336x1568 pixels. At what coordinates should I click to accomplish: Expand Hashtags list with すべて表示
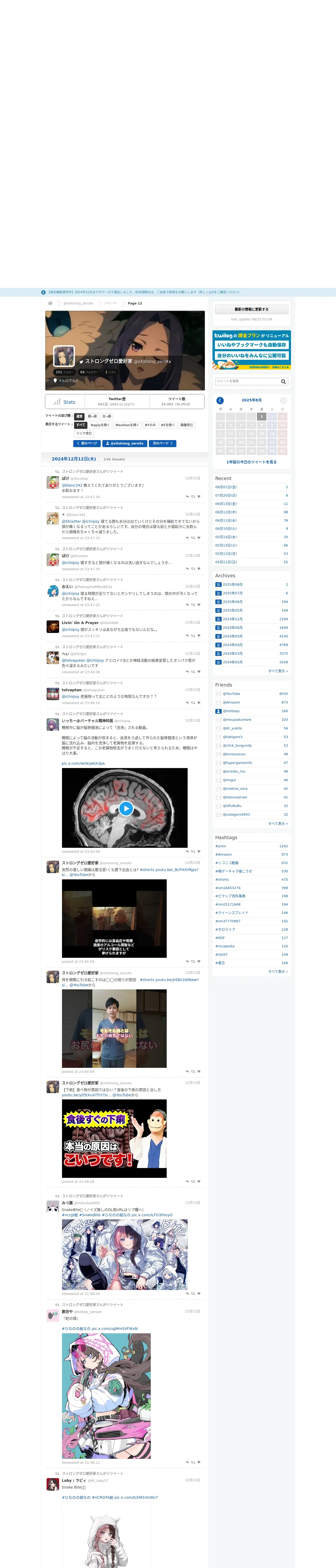click(278, 971)
